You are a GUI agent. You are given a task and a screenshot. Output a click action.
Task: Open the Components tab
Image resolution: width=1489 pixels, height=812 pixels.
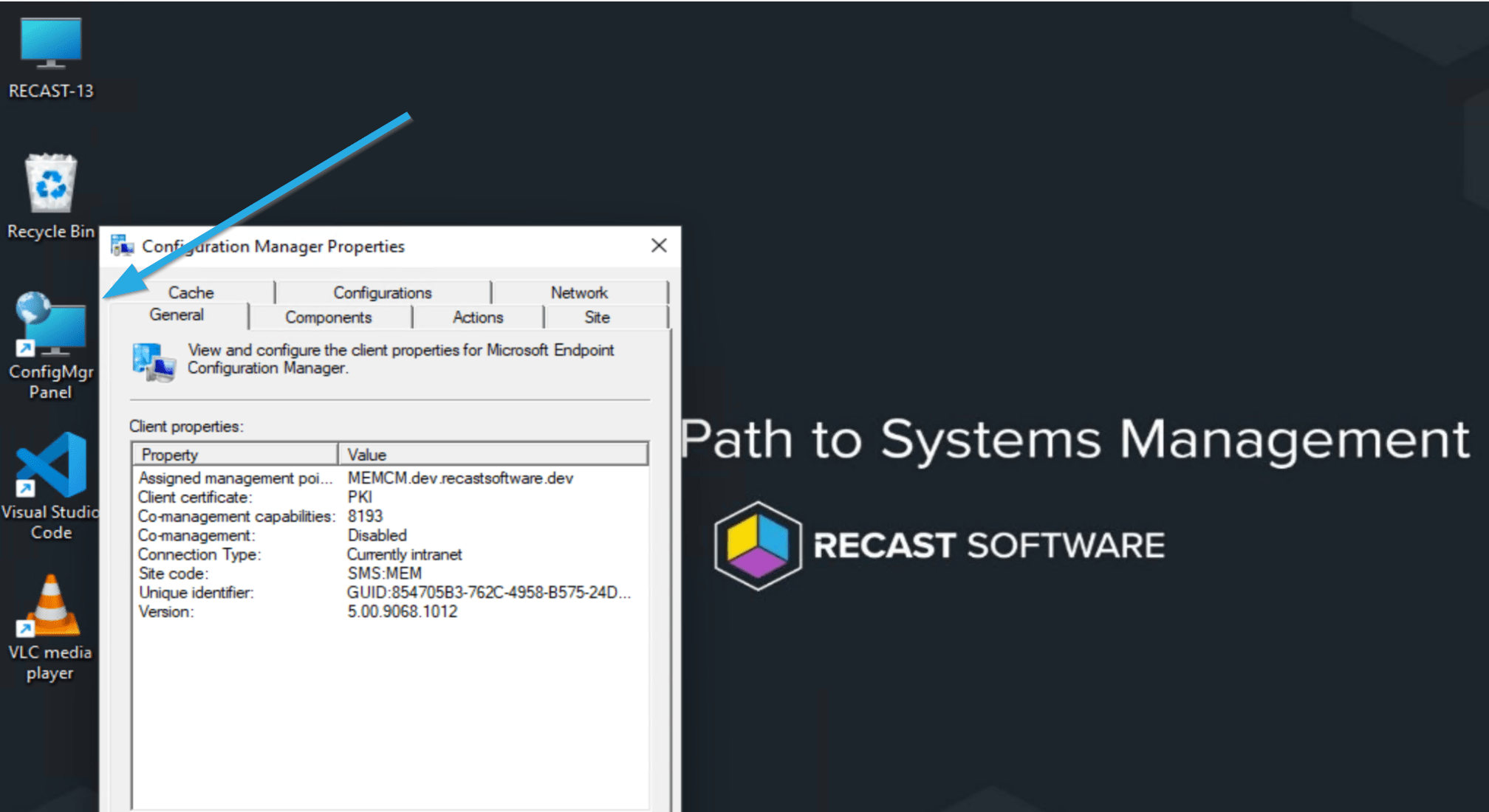329,317
